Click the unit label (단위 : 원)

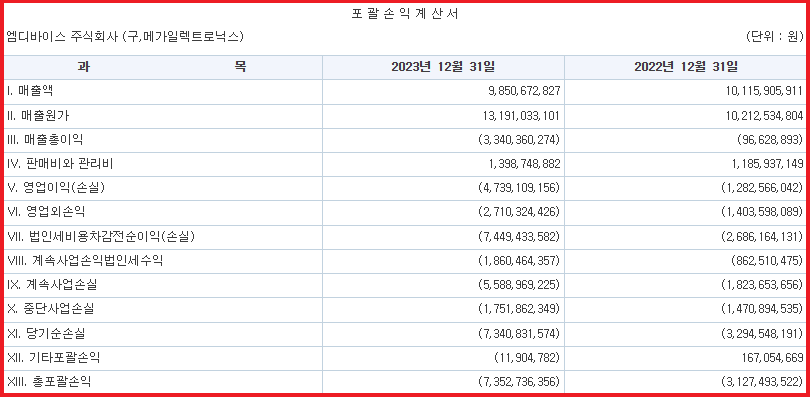point(775,37)
